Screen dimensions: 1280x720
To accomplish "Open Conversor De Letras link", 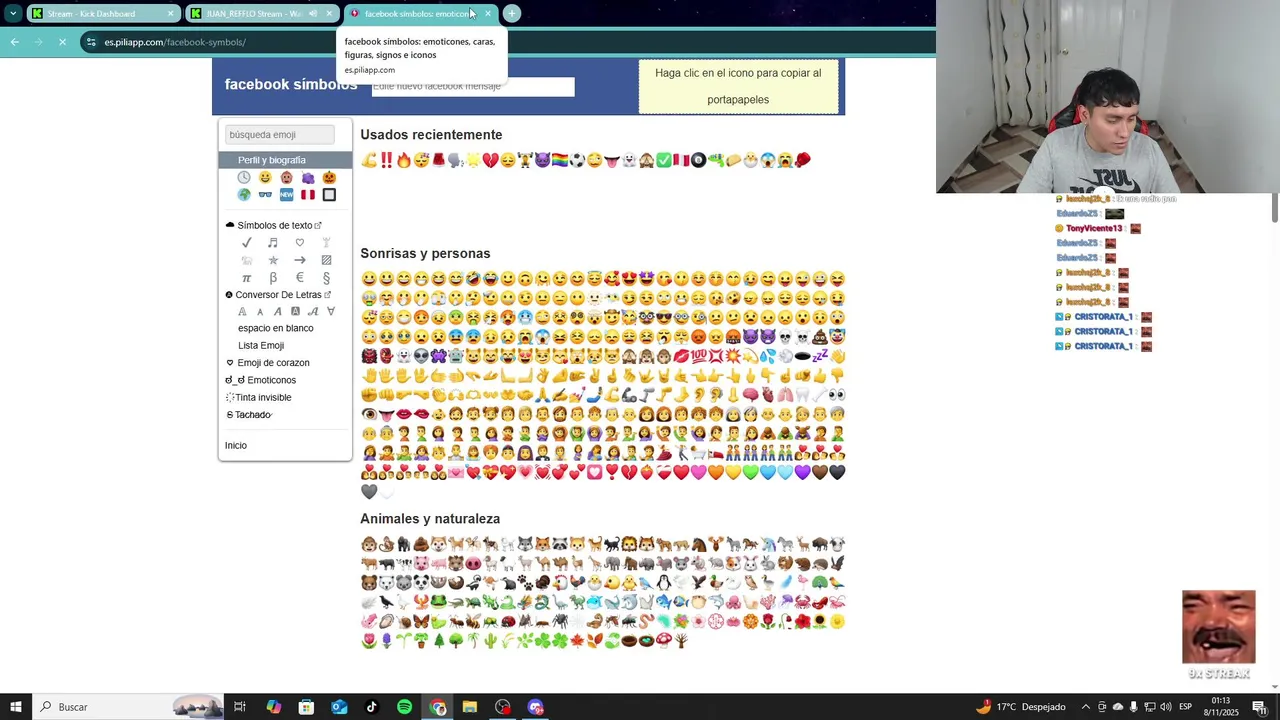I will point(278,295).
